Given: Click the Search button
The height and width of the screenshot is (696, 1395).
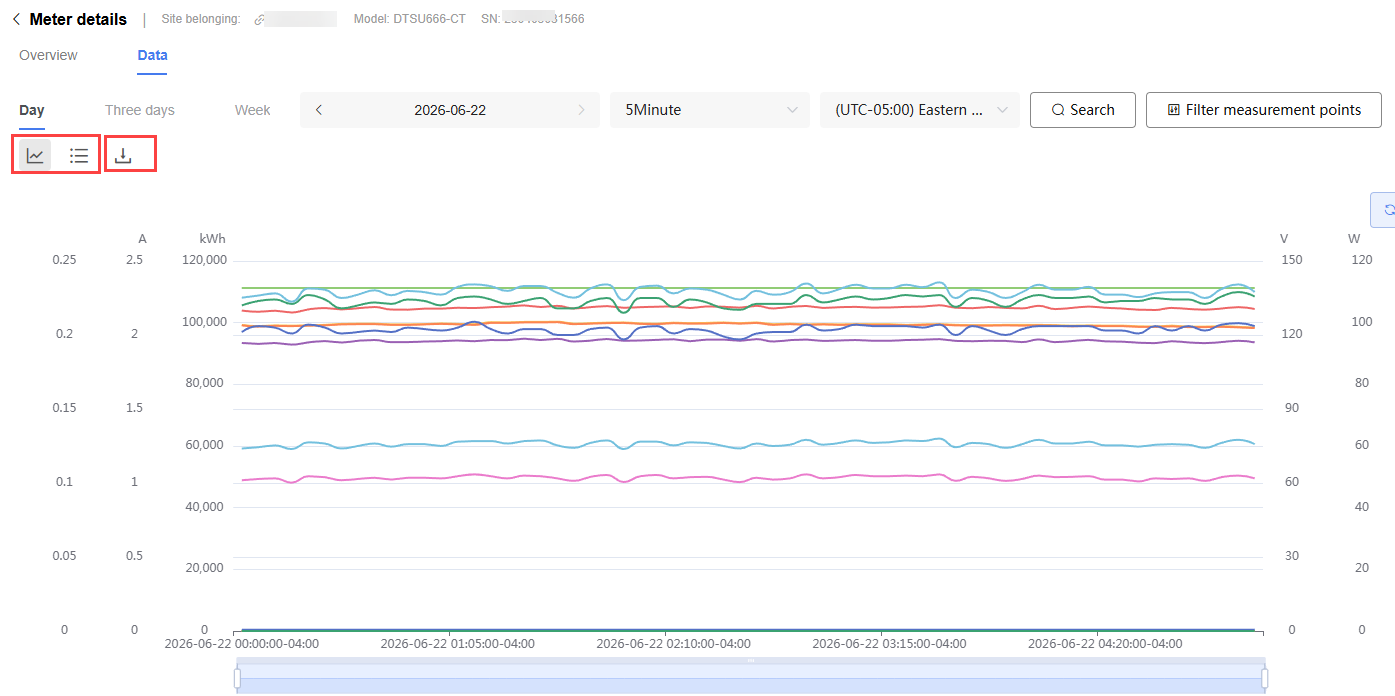Looking at the screenshot, I should pyautogui.click(x=1083, y=110).
